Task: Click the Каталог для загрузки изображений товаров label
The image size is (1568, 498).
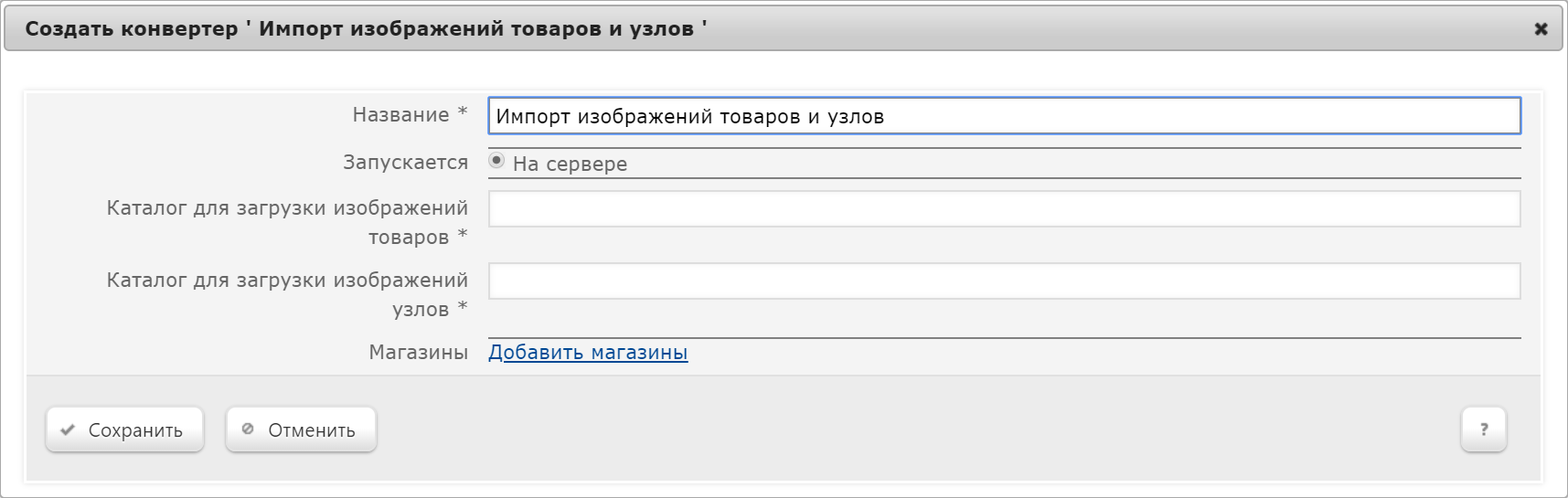Action: pos(287,222)
